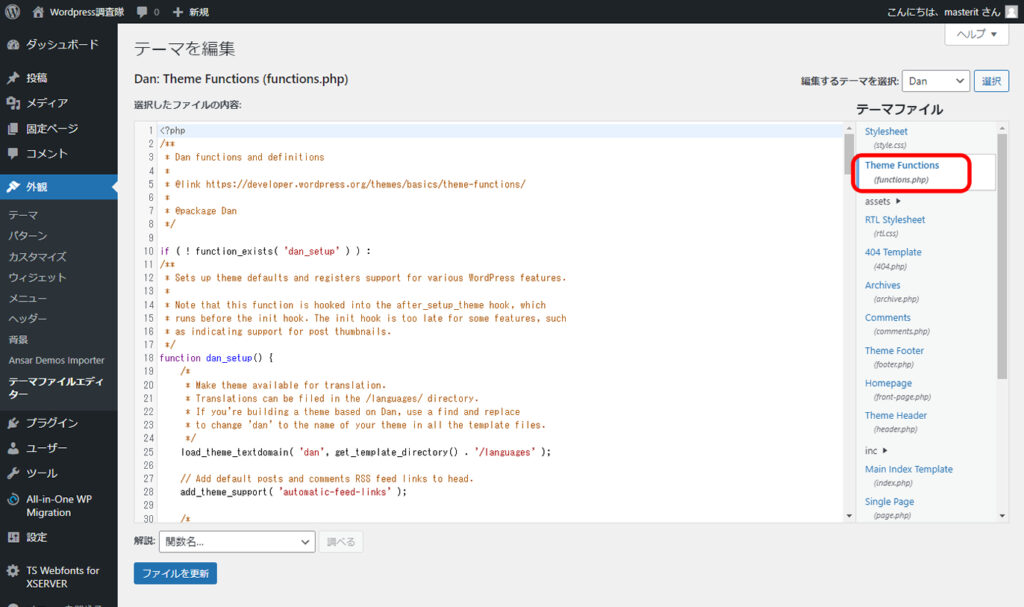
Task: Click the プラグイン plugins icon
Action: pos(13,423)
